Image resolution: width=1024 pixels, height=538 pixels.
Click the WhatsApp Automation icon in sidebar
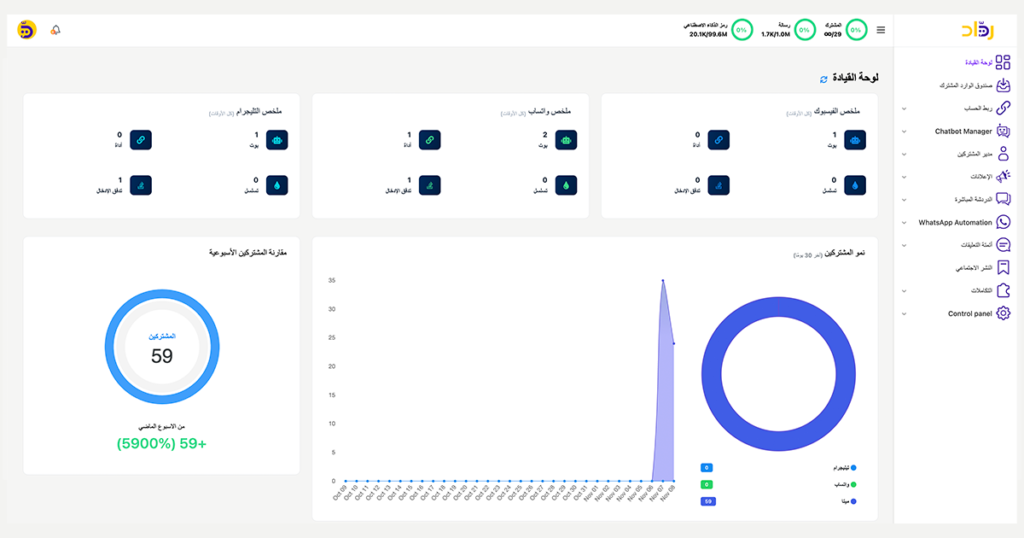1003,222
